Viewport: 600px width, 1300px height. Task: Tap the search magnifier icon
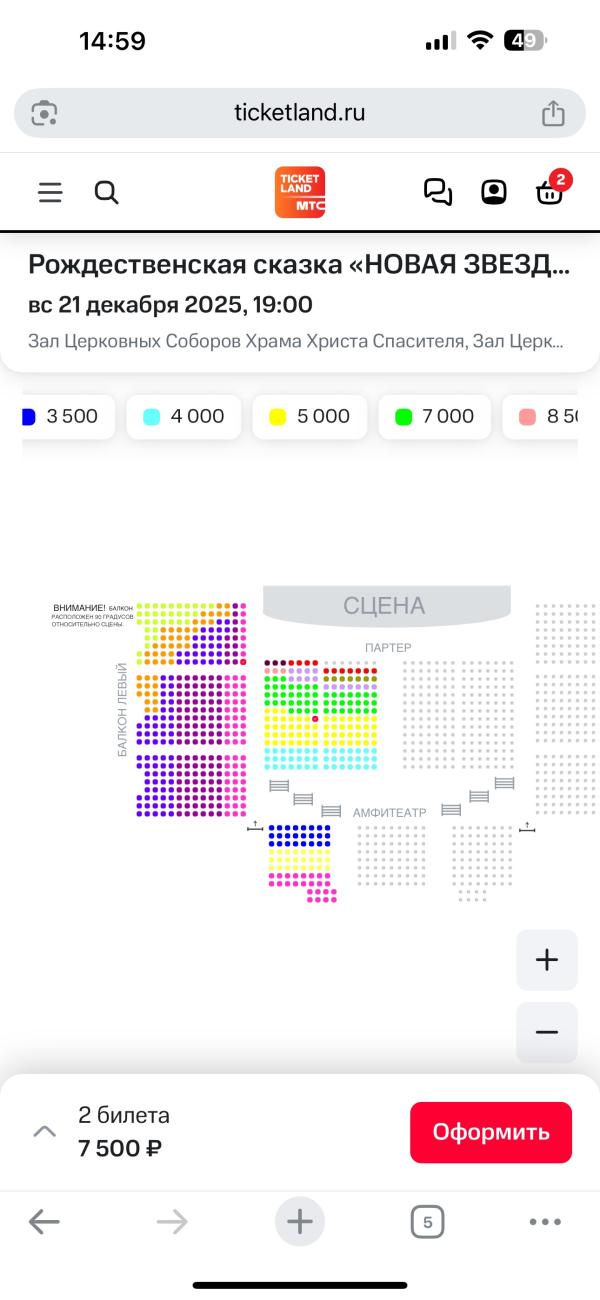point(107,192)
